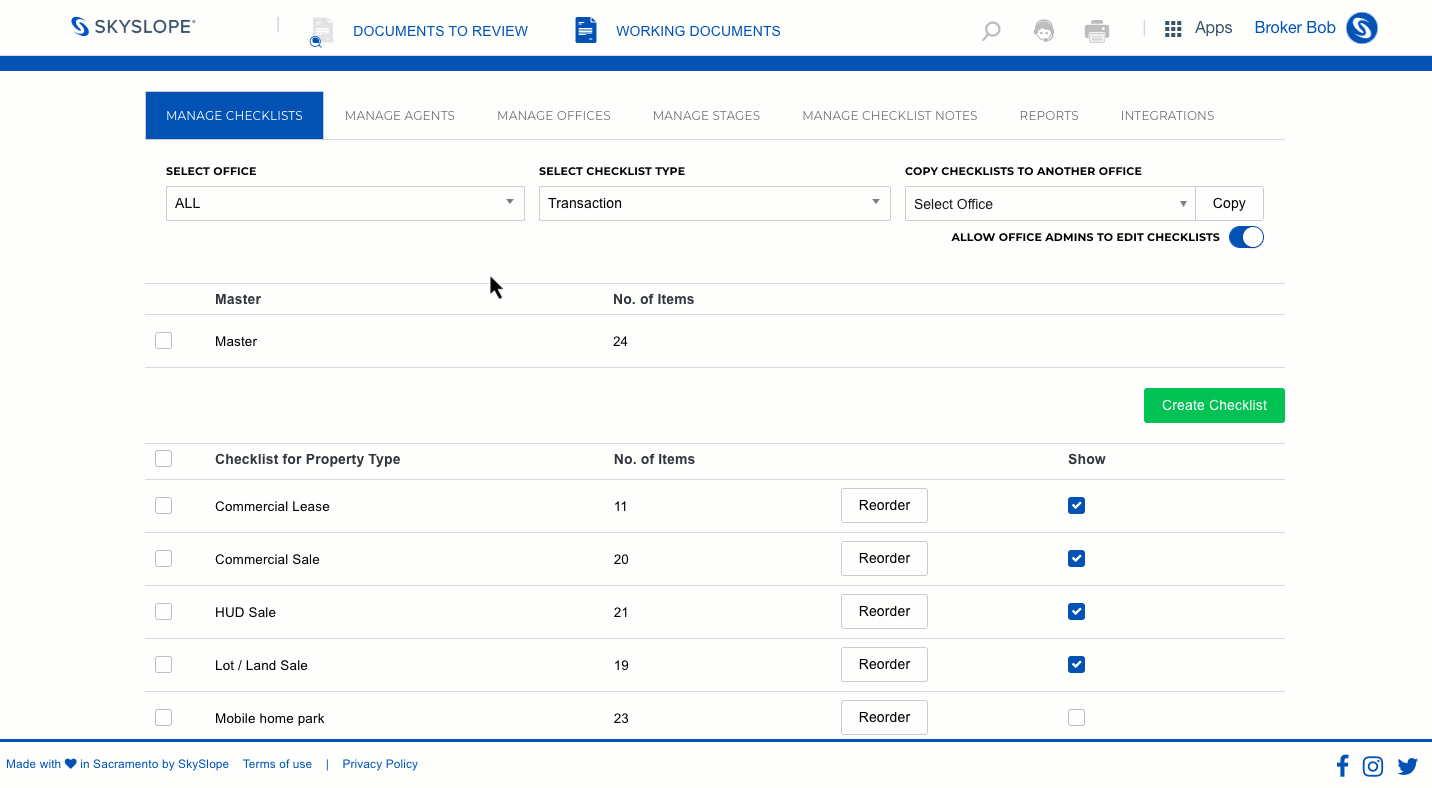
Task: Open the Master checklist name
Action: 236,341
